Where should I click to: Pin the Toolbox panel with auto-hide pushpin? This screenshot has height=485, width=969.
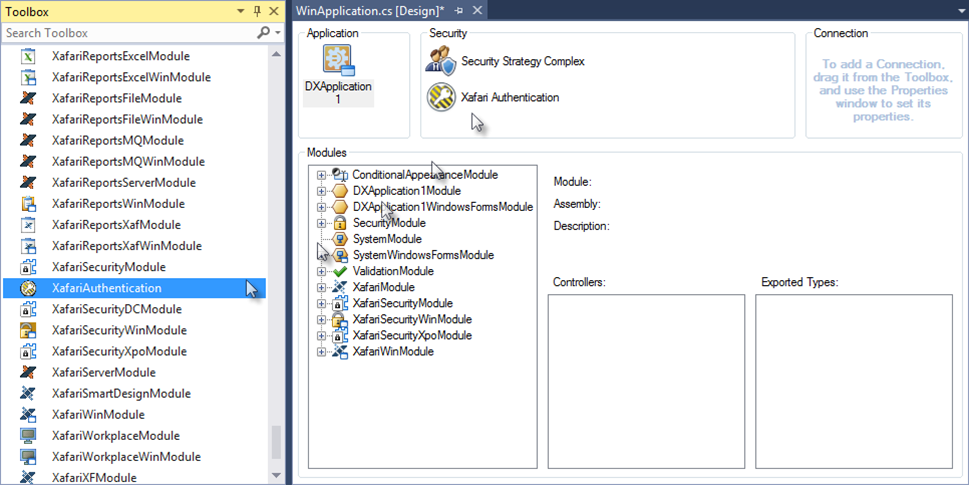coord(258,11)
